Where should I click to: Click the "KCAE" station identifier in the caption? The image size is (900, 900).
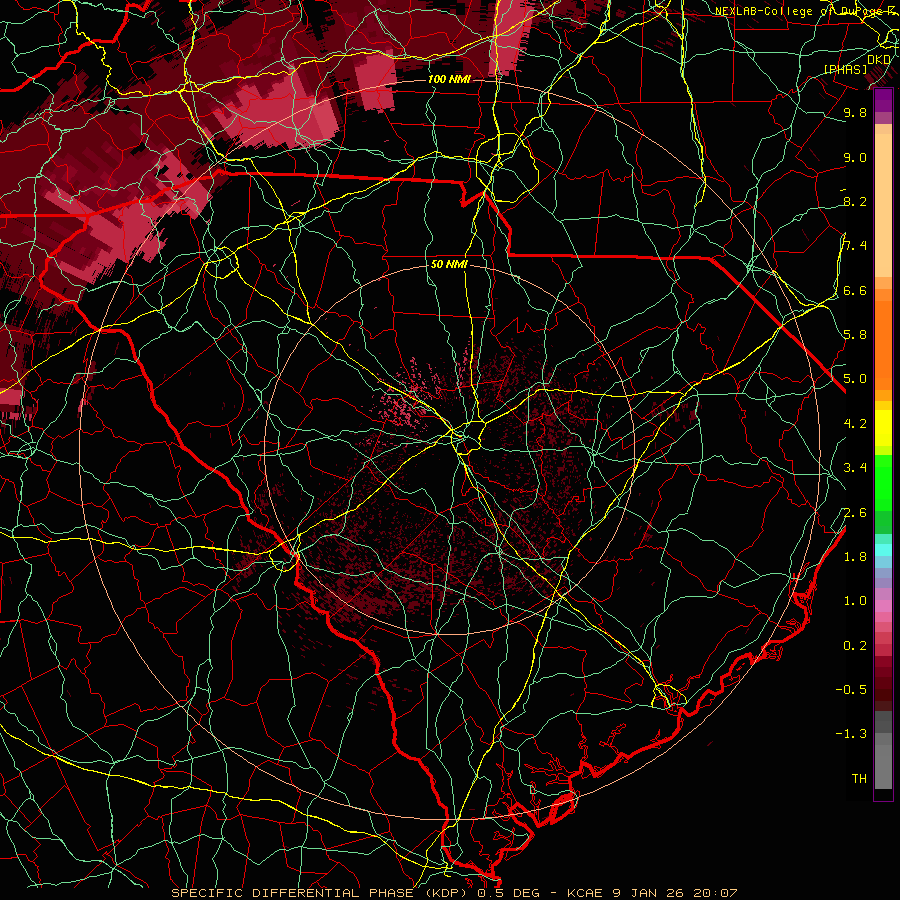point(585,893)
